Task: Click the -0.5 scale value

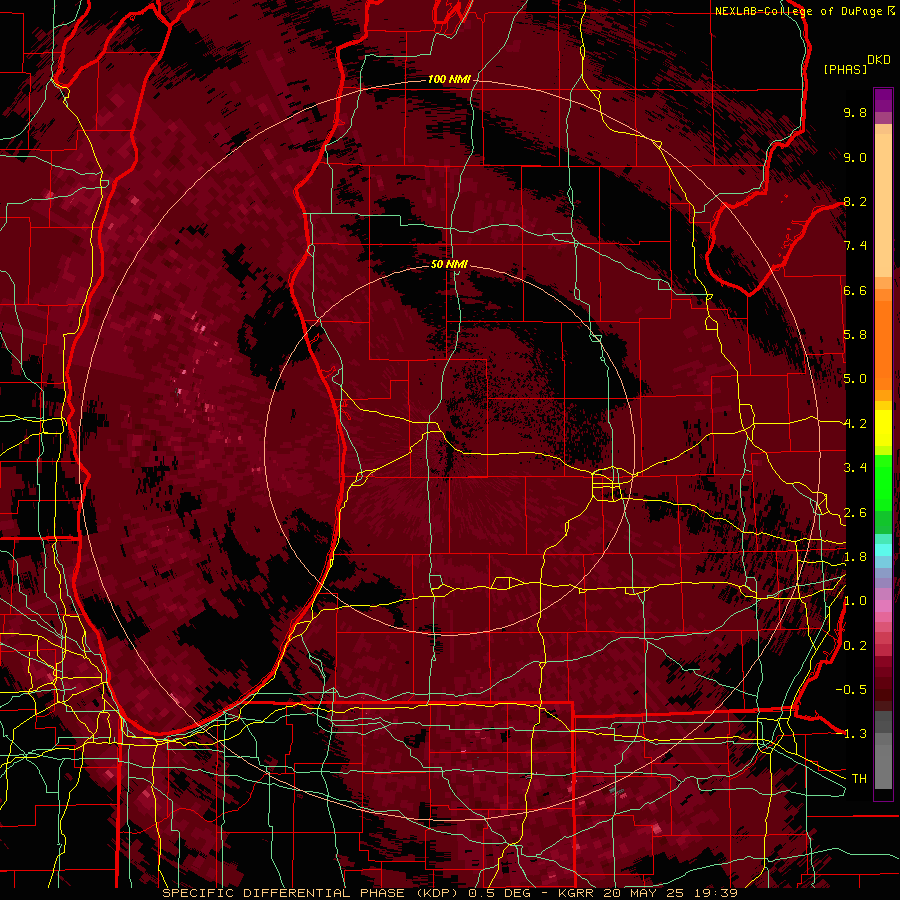Action: coord(851,690)
